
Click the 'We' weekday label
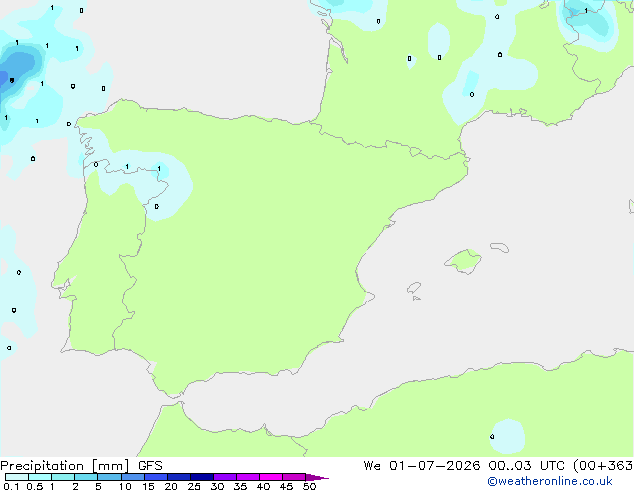point(372,466)
